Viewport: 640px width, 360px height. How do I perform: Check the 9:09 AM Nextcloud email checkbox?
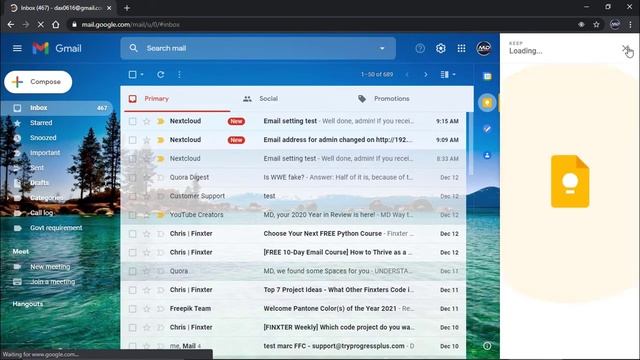133,140
